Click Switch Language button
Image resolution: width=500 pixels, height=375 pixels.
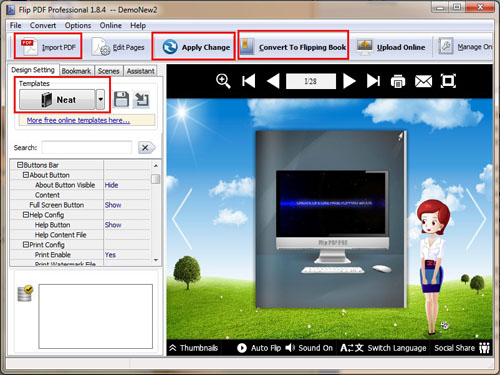(x=383, y=348)
